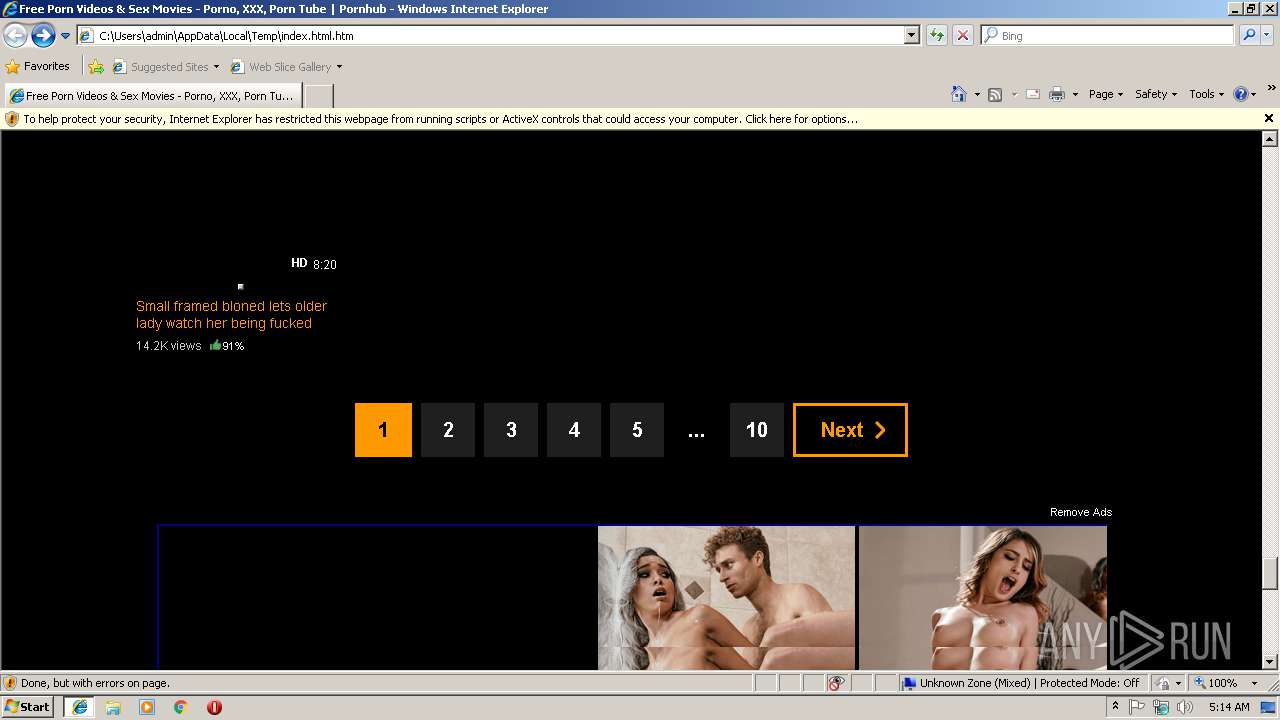The height and width of the screenshot is (720, 1280).
Task: Expand the Home button dropdown arrow
Action: (x=977, y=94)
